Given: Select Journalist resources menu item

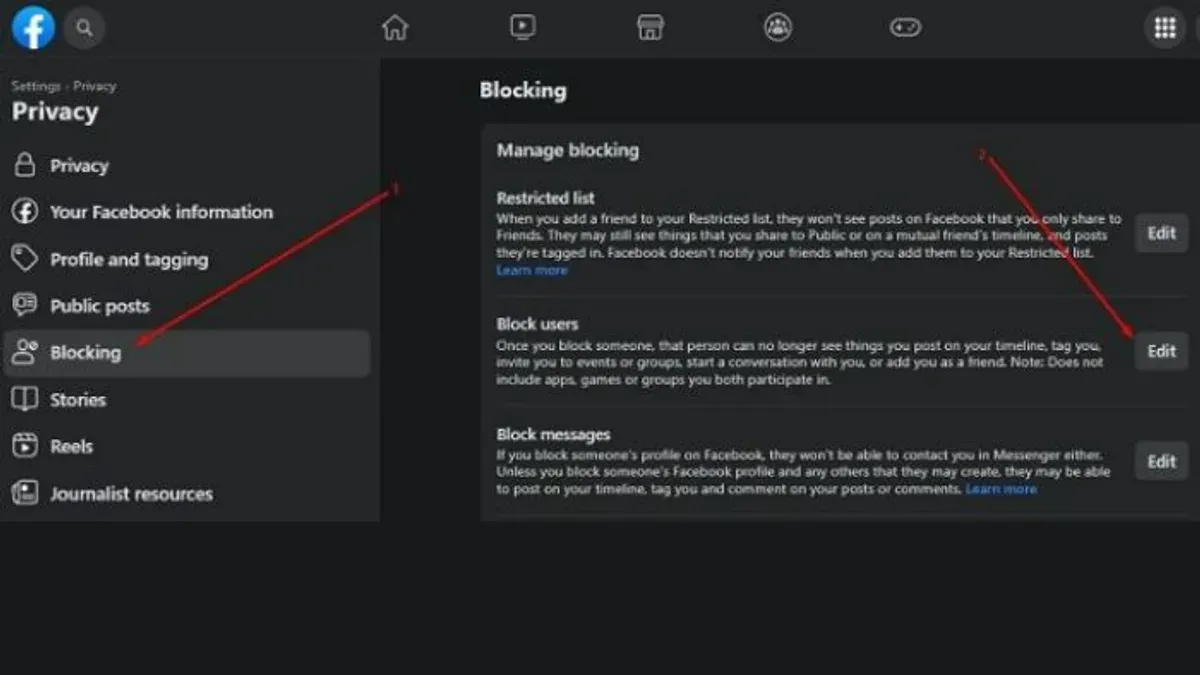Looking at the screenshot, I should tap(187, 493).
